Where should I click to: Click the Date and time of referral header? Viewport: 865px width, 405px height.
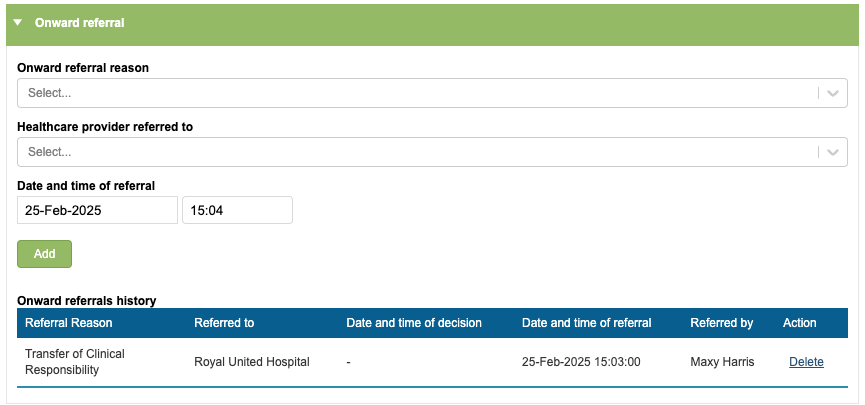click(x=587, y=323)
